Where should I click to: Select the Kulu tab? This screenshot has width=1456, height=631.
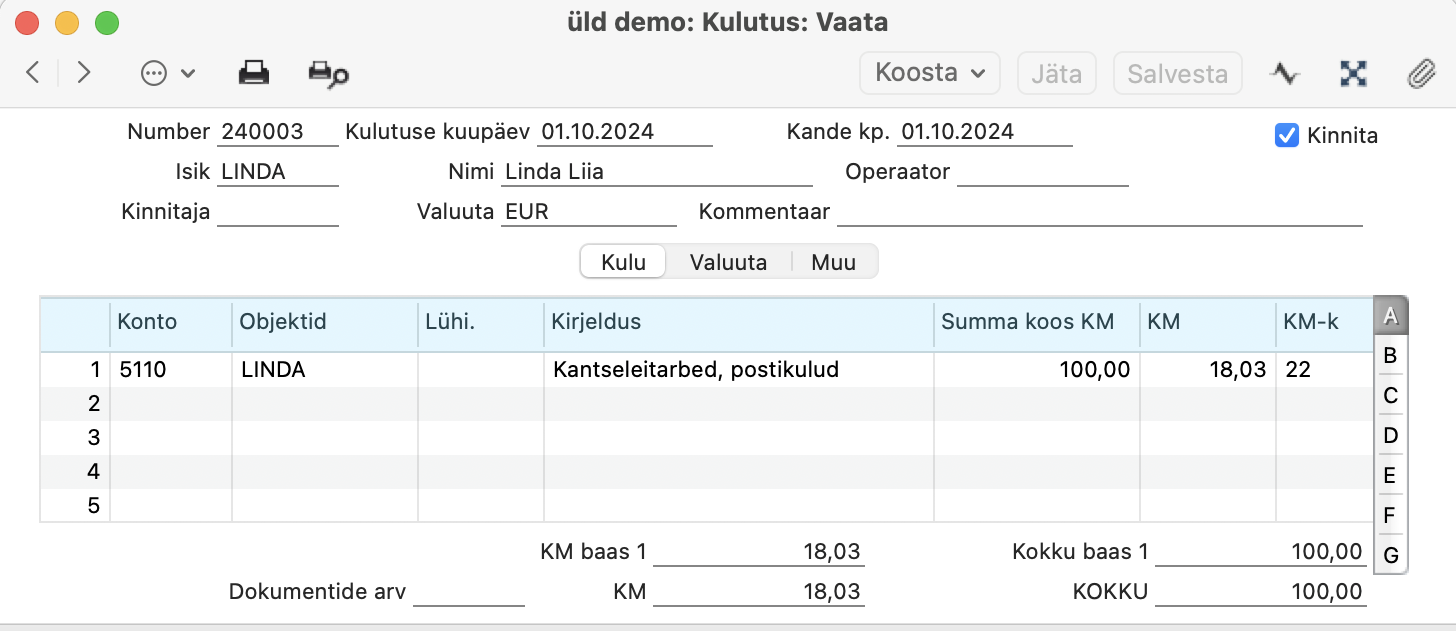pyautogui.click(x=623, y=262)
